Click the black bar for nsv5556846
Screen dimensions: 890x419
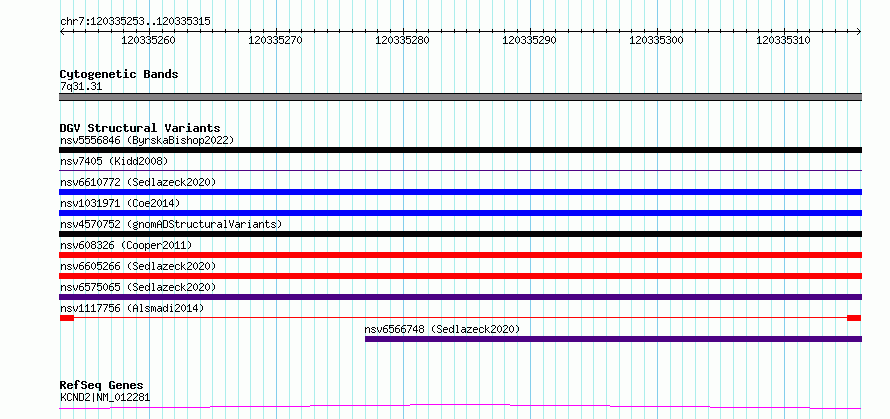(x=460, y=150)
